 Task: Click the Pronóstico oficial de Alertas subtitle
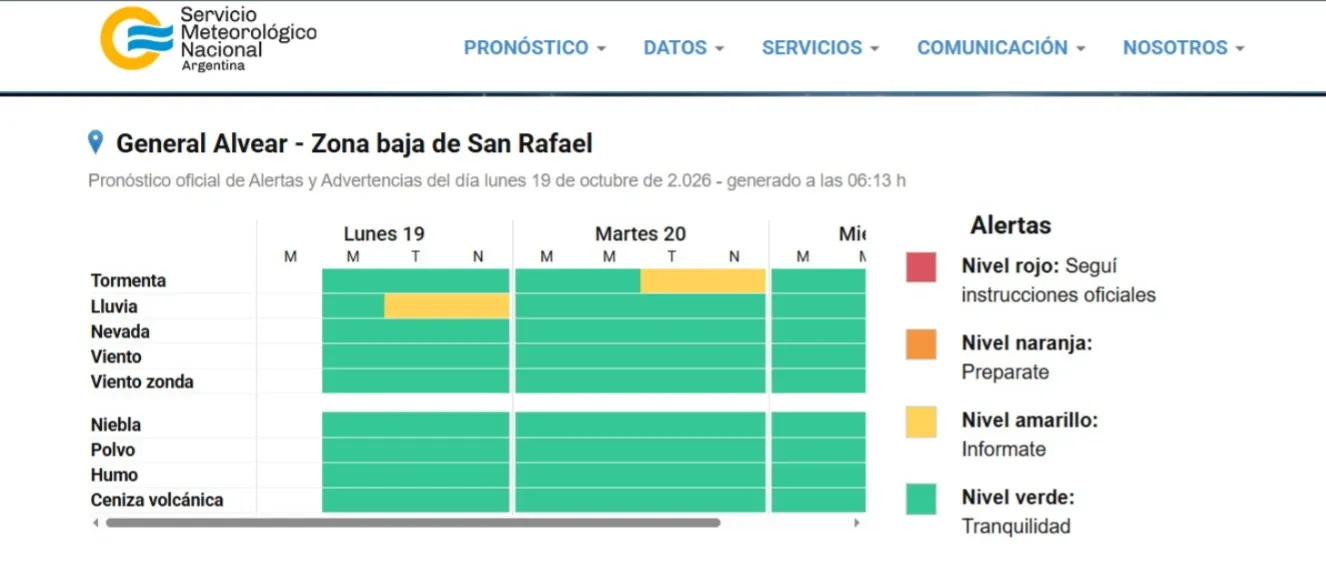tap(497, 181)
